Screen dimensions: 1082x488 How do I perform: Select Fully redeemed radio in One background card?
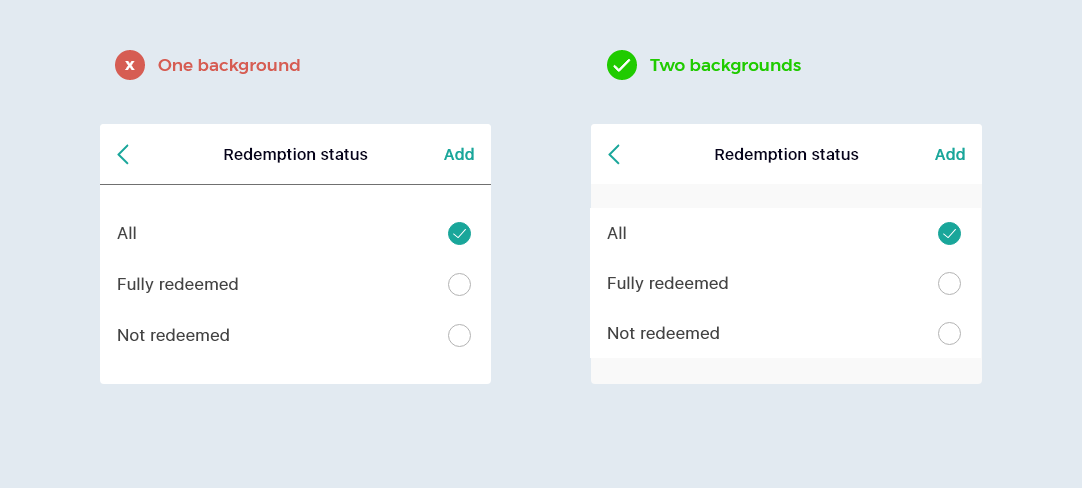(x=459, y=284)
